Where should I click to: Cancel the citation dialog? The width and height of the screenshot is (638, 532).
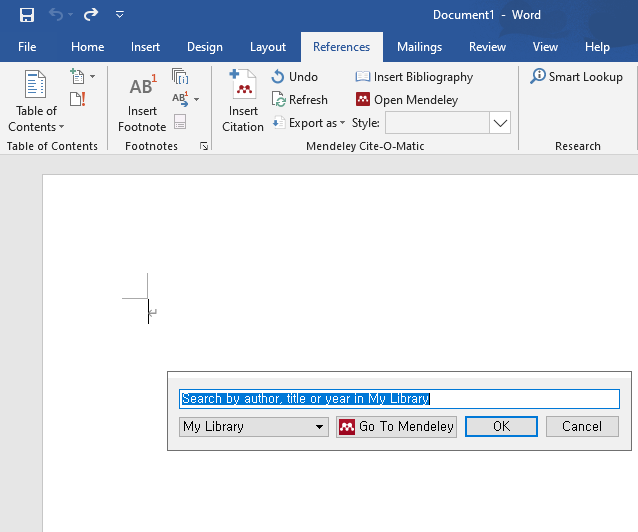pyautogui.click(x=582, y=427)
